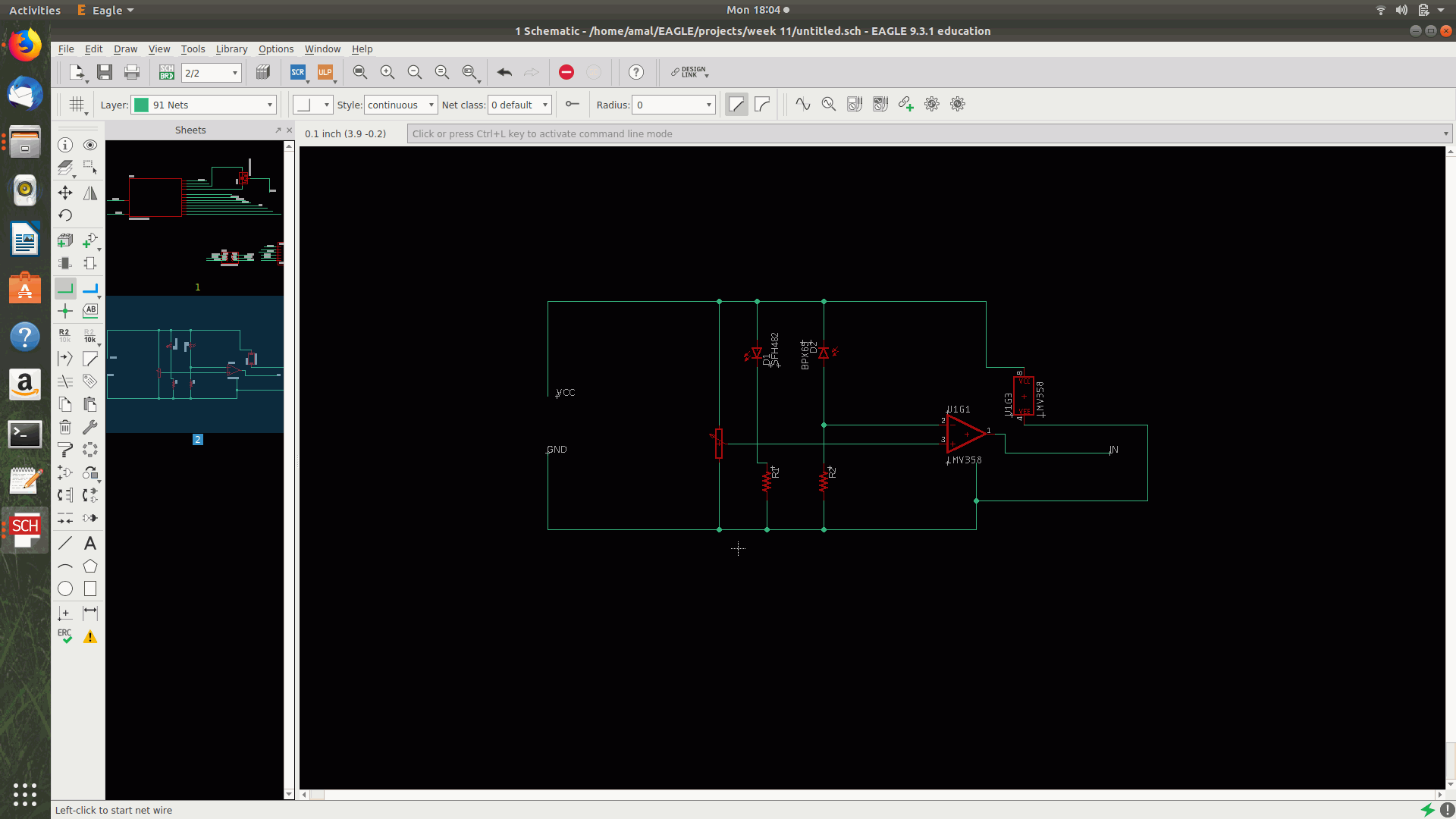Open the Style continuous dropdown
1456x819 pixels.
(x=431, y=105)
